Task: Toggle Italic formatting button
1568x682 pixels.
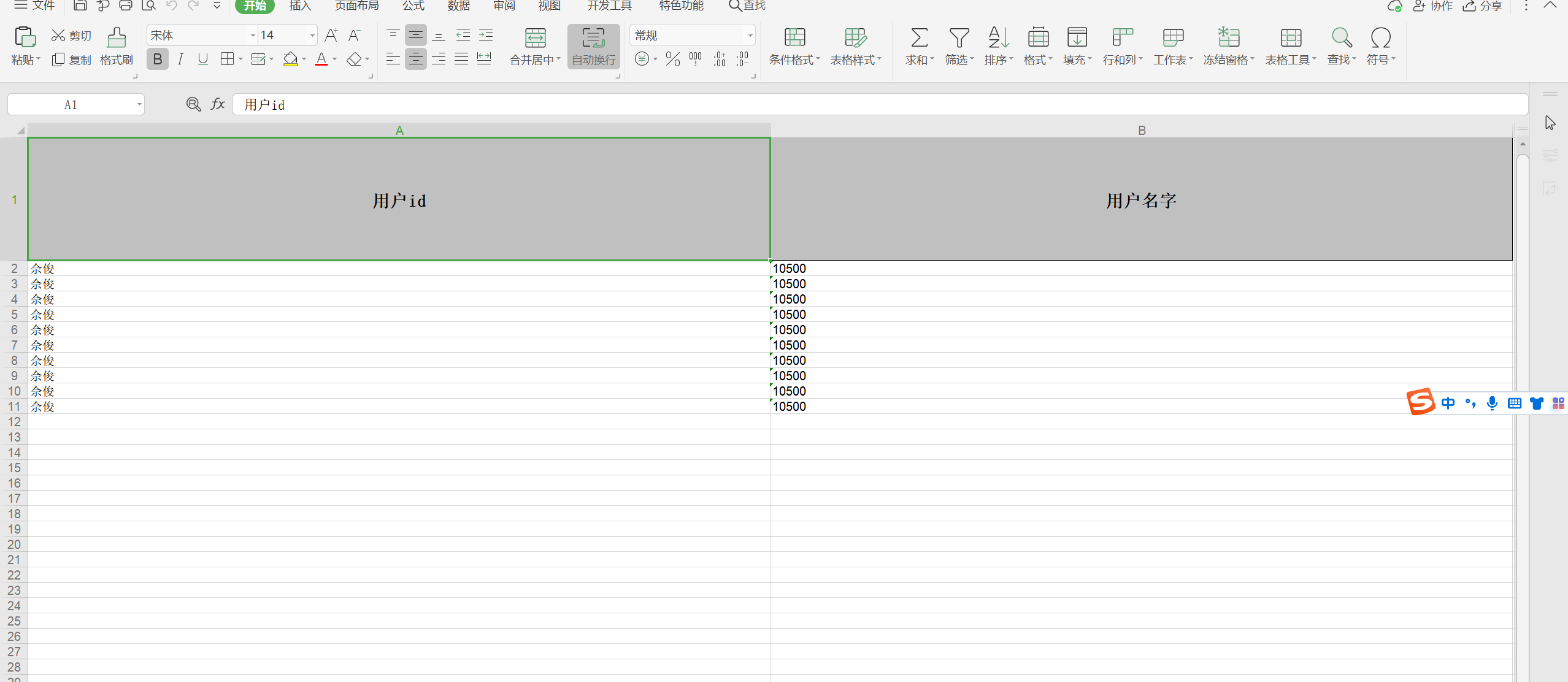Action: tap(180, 59)
